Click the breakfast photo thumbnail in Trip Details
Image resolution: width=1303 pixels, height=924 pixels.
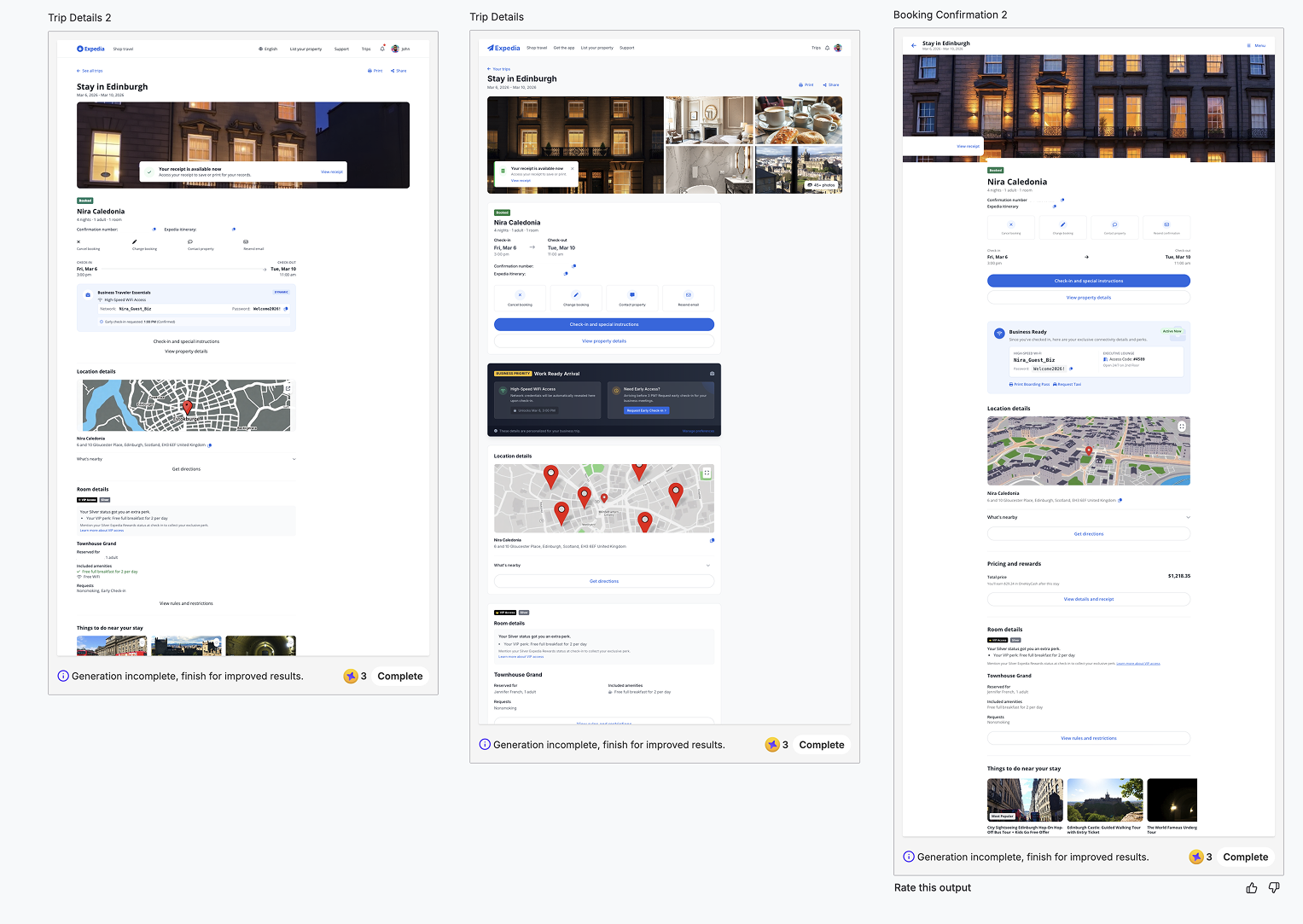tap(799, 120)
